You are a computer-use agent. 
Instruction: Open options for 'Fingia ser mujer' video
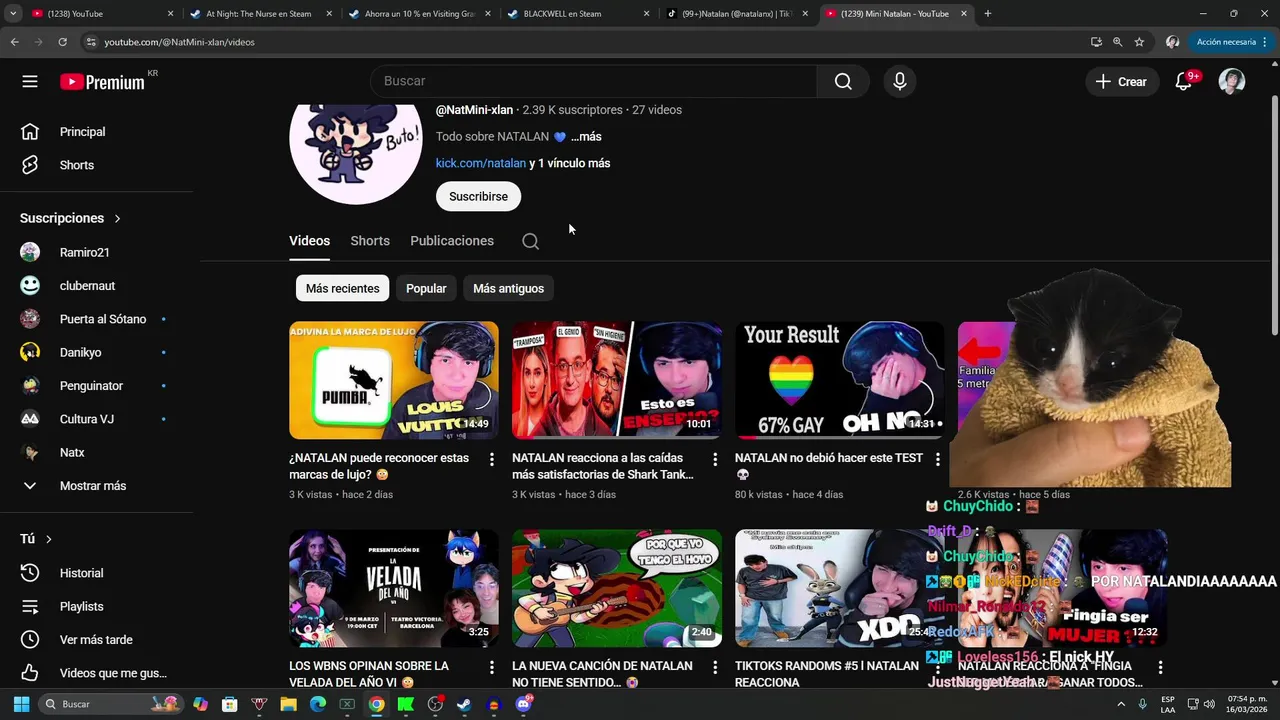pyautogui.click(x=1160, y=667)
